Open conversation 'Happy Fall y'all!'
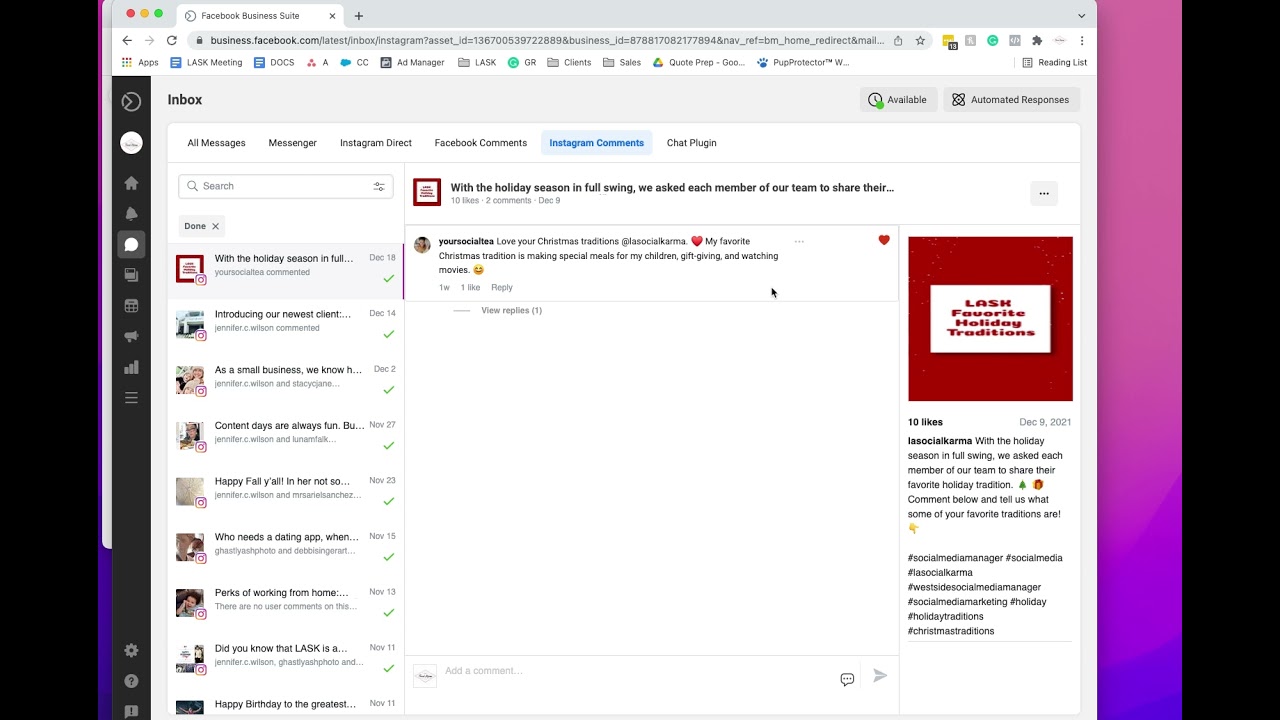 [x=286, y=495]
